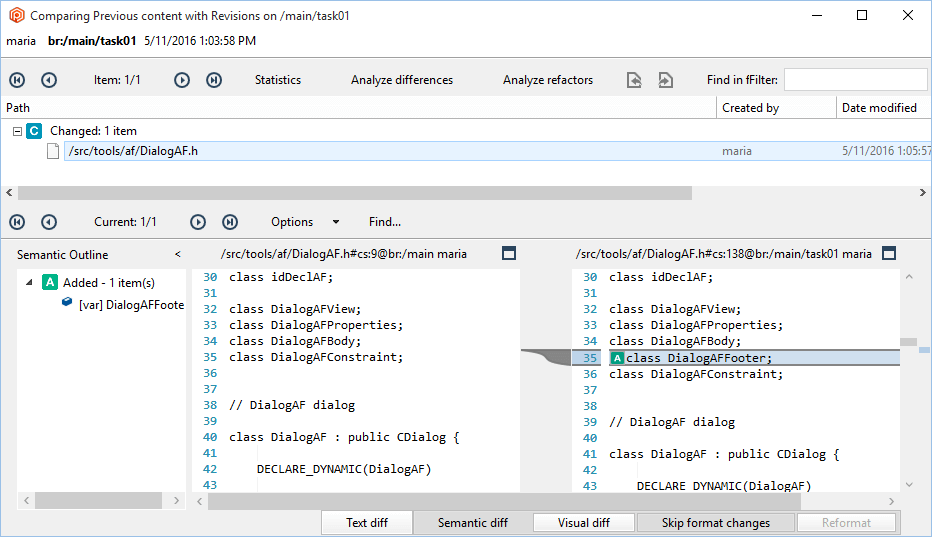This screenshot has height=537, width=932.
Task: Maximize the right source pane (task01)
Action: [889, 253]
